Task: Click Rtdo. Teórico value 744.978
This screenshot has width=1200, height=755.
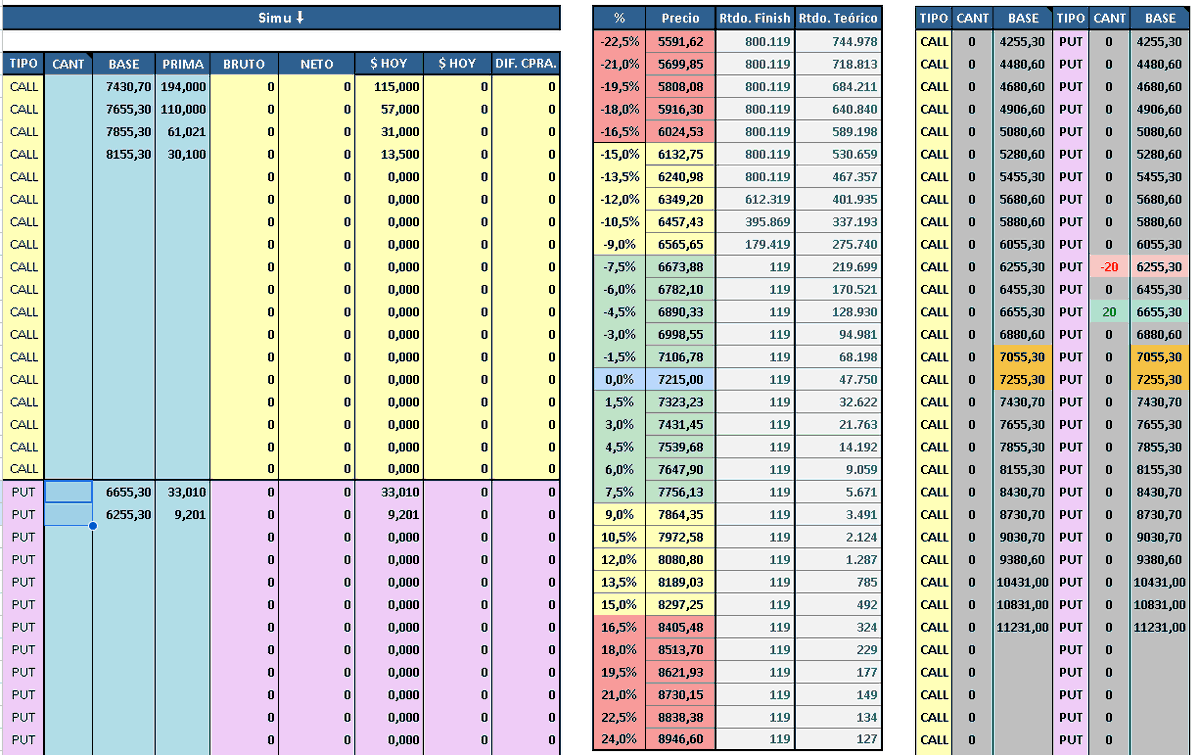Action: pos(839,41)
